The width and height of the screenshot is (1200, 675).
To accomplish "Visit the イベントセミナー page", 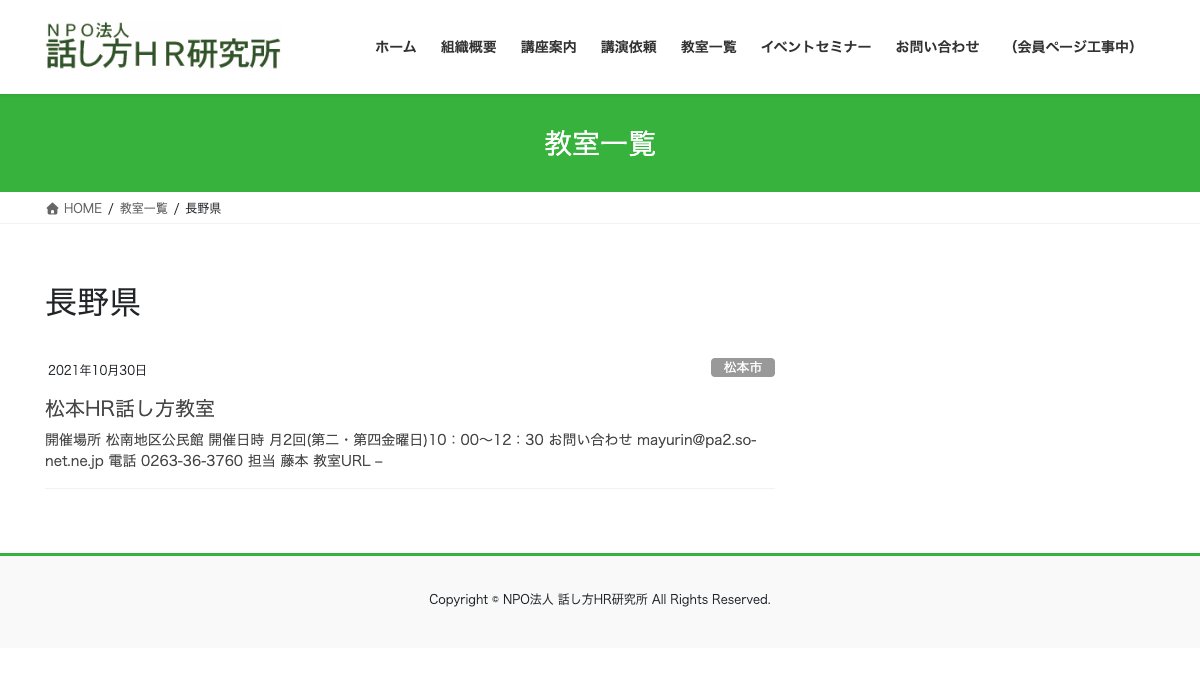I will coord(816,47).
